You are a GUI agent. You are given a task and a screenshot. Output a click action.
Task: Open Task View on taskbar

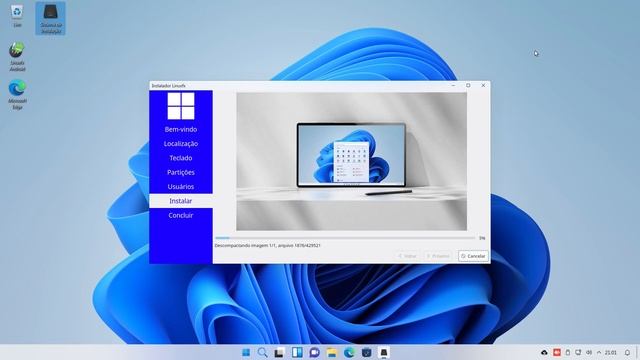[279, 352]
